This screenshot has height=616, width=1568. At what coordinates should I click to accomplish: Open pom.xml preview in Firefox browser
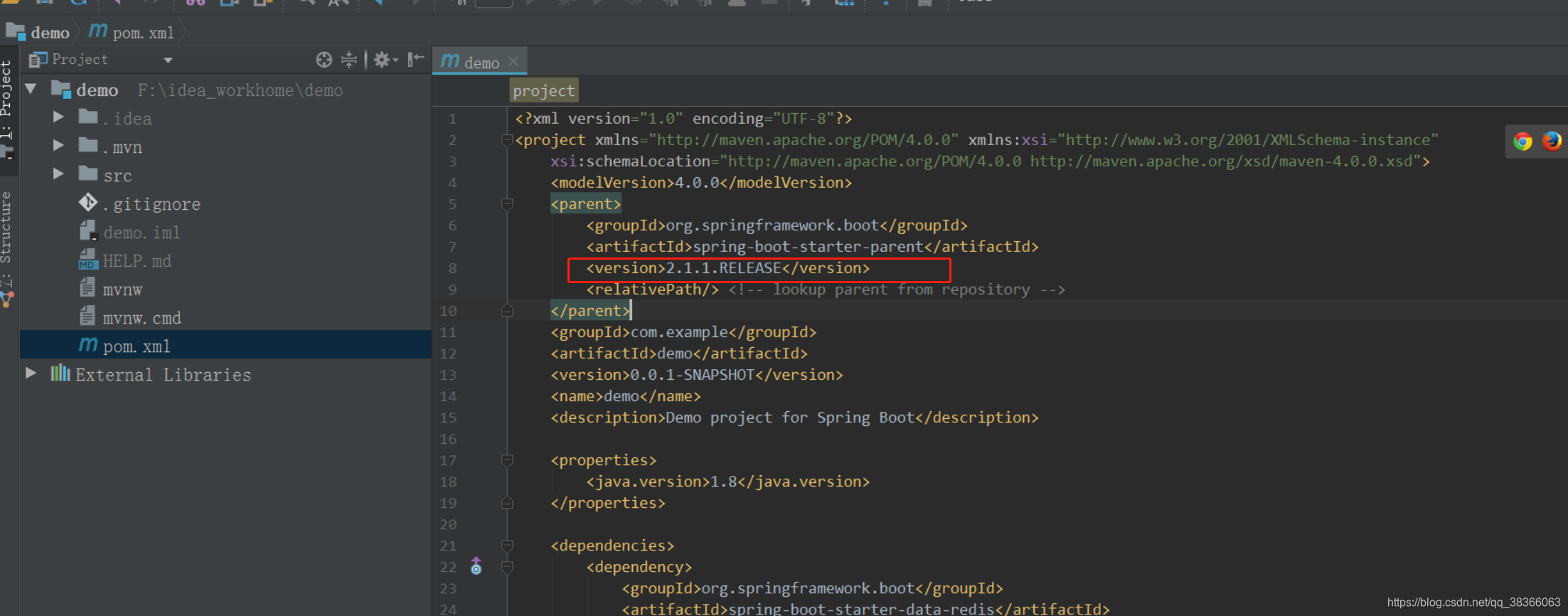pos(1552,141)
